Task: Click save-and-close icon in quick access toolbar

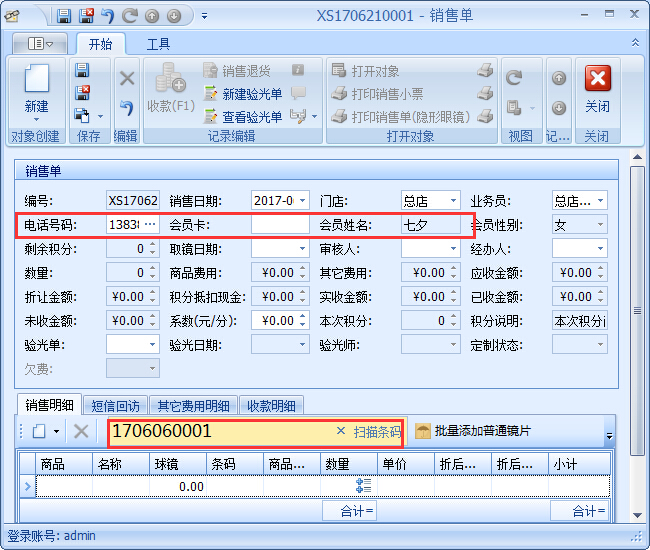Action: (87, 16)
